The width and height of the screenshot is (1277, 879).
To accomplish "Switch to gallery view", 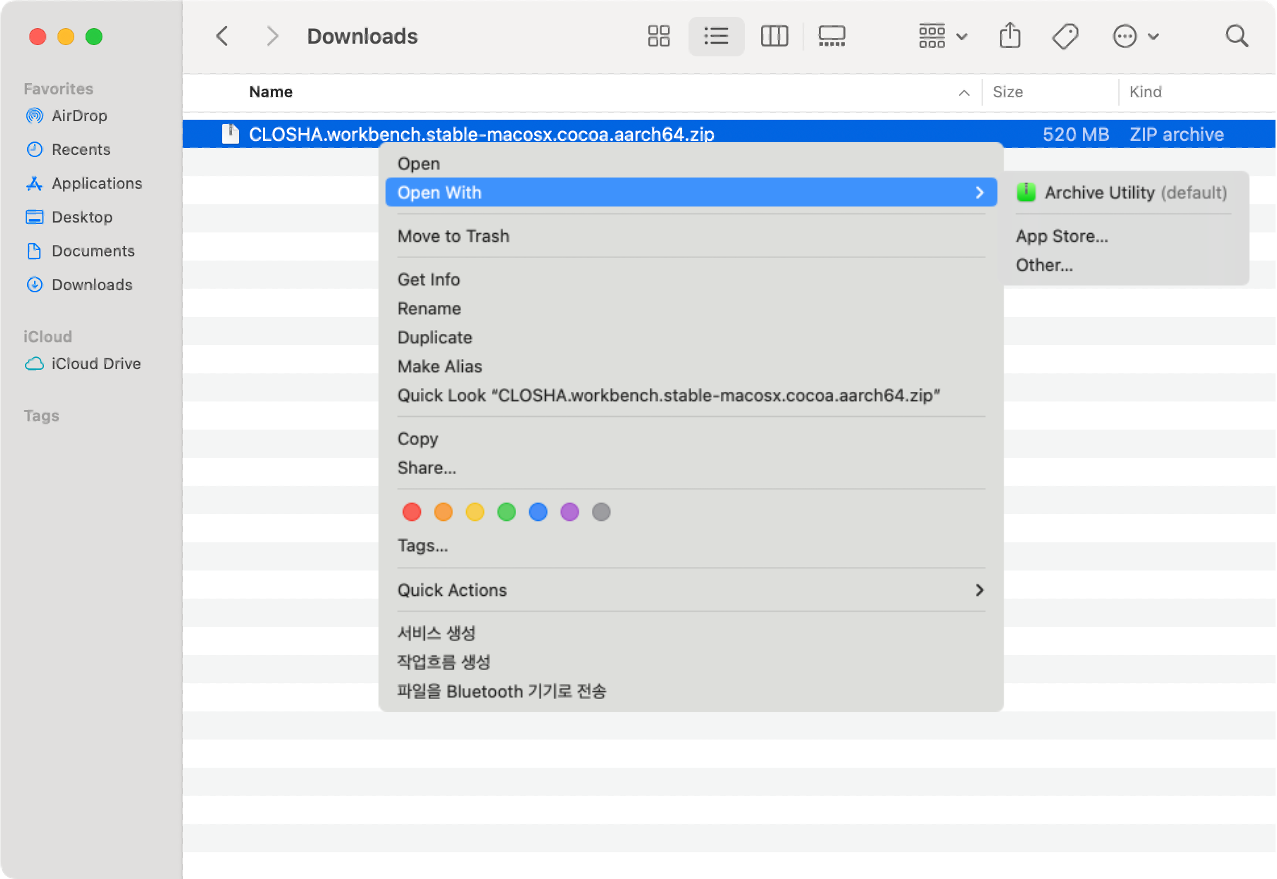I will pos(832,37).
